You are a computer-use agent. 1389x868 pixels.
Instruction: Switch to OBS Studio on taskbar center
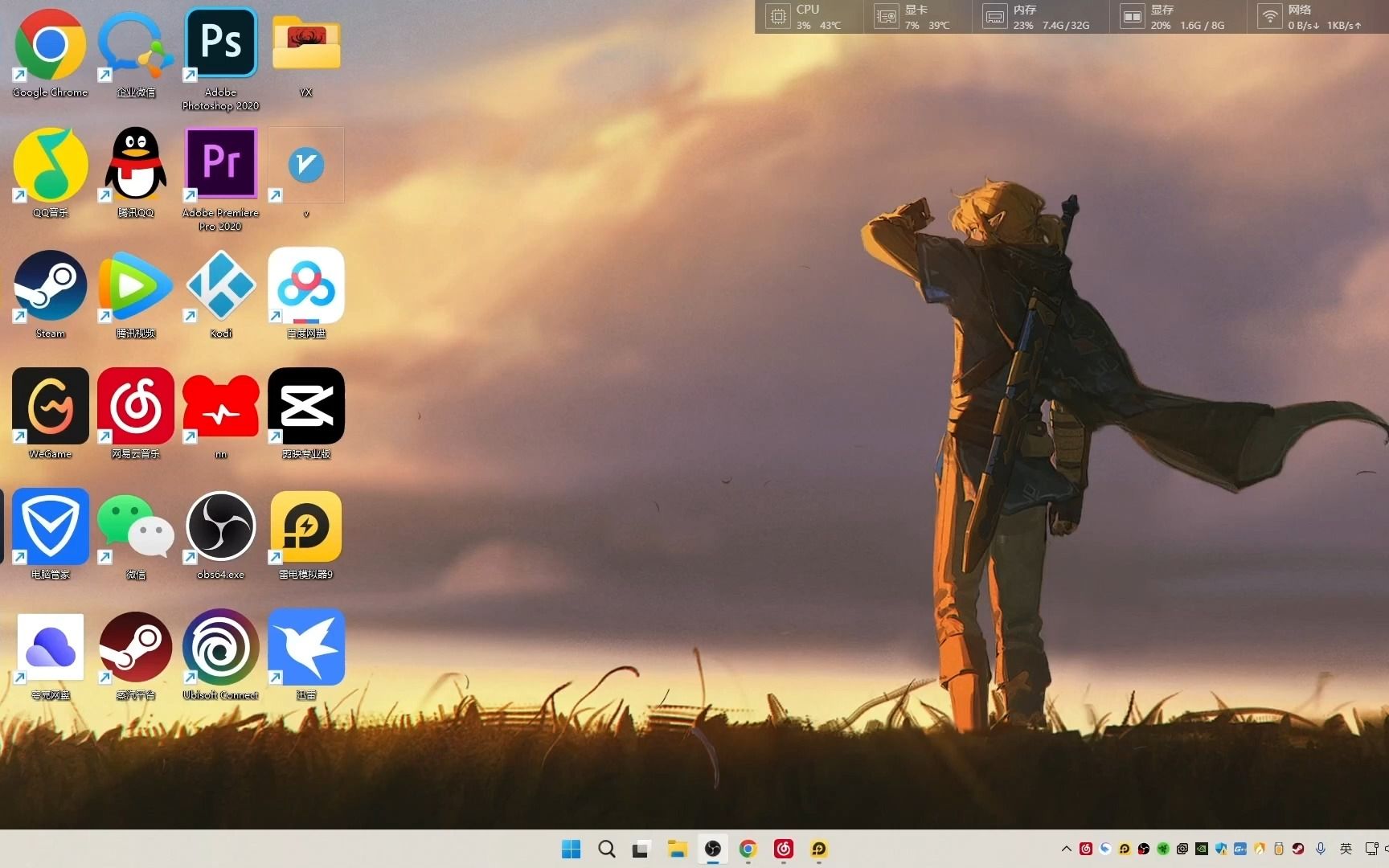point(713,849)
